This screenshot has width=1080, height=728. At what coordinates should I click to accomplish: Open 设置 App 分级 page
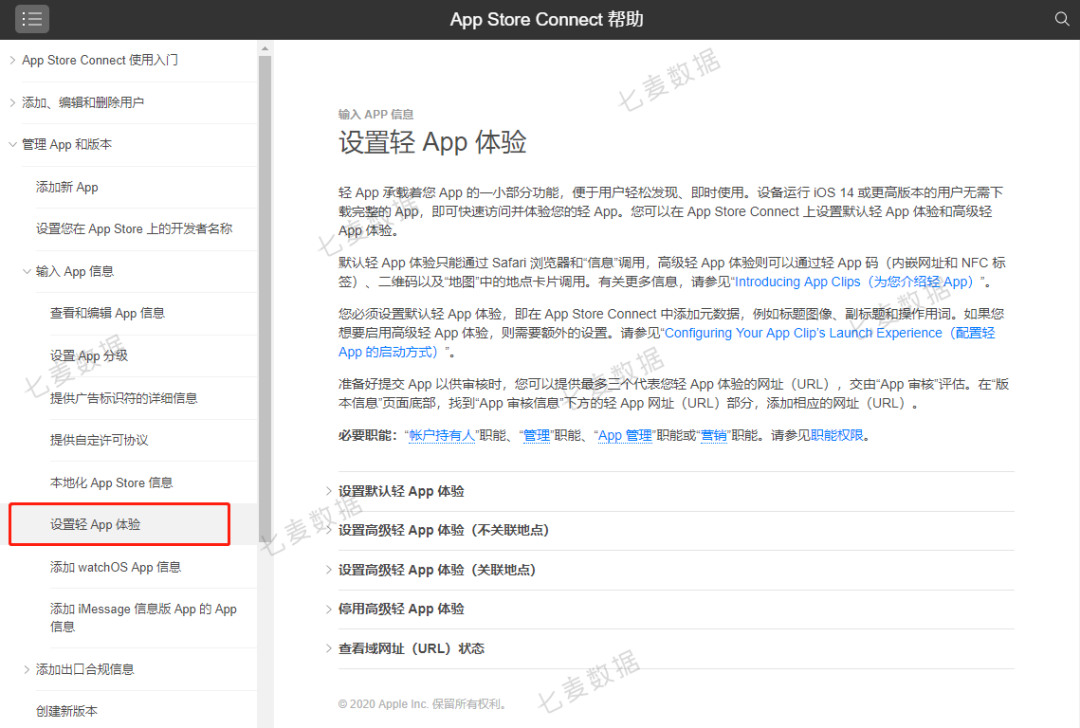point(89,356)
